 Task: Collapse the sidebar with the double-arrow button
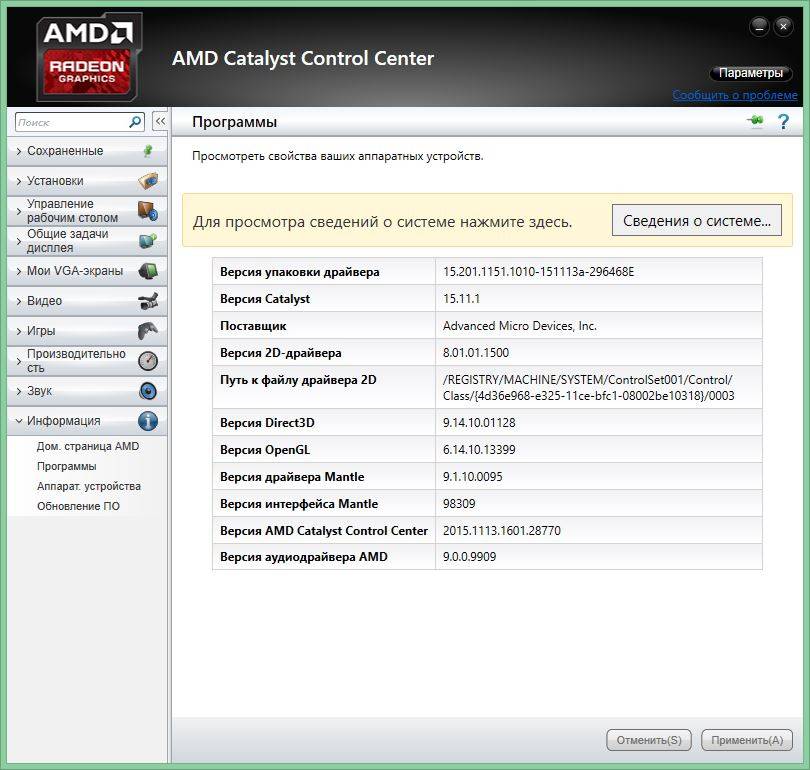coord(160,122)
